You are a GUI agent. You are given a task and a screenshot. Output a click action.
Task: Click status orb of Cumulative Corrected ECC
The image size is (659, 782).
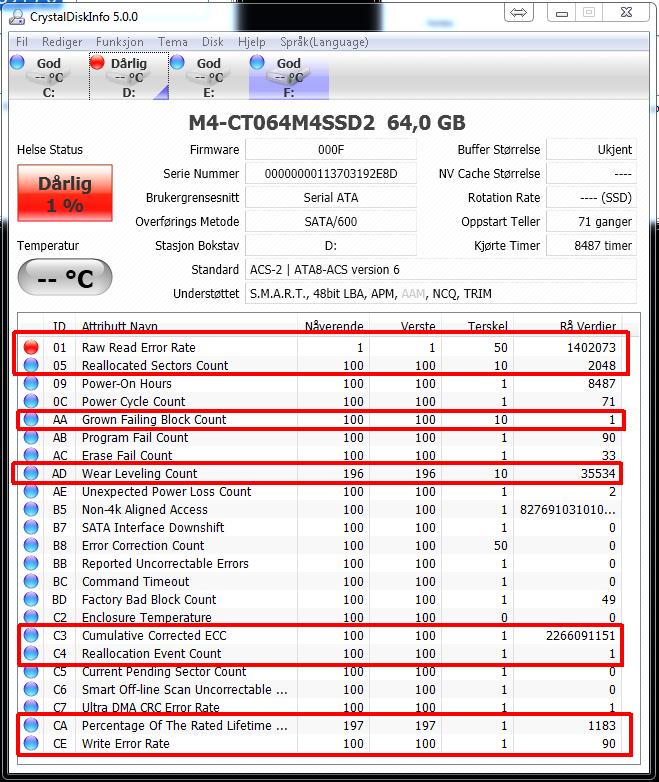click(x=31, y=635)
